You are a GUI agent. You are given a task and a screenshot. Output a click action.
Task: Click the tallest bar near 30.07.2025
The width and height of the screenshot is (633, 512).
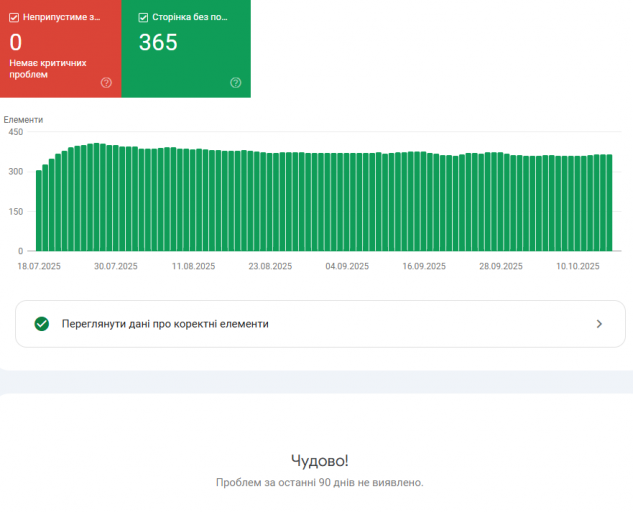pos(96,197)
